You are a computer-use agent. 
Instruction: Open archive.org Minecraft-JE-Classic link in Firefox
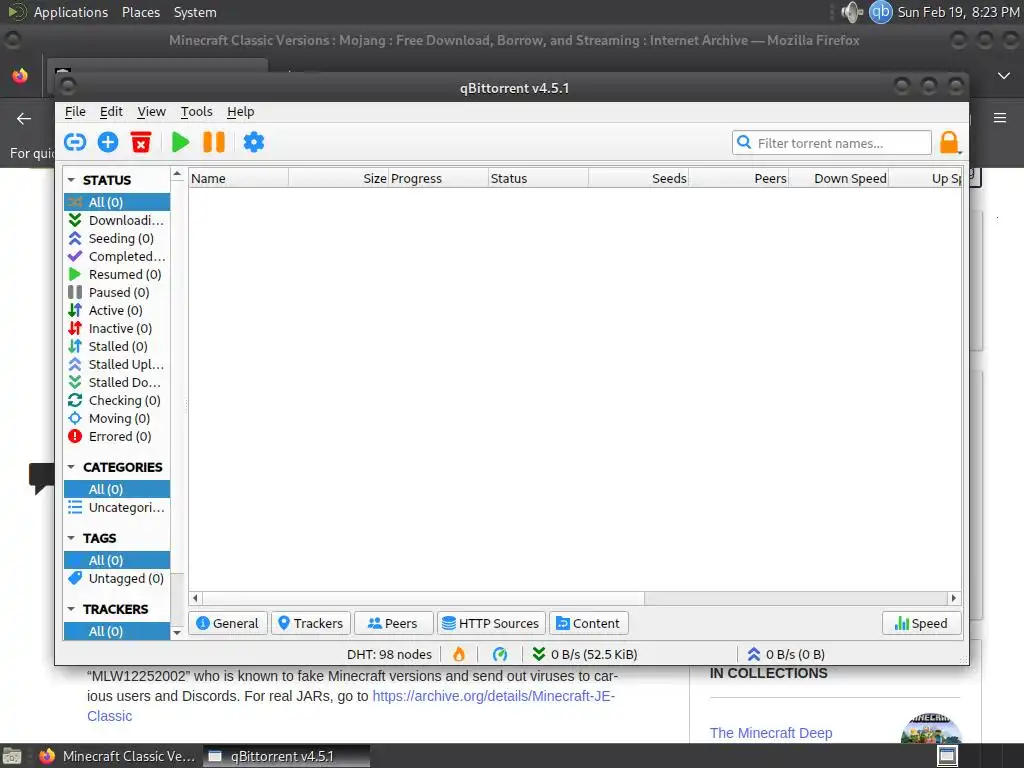tap(351, 706)
